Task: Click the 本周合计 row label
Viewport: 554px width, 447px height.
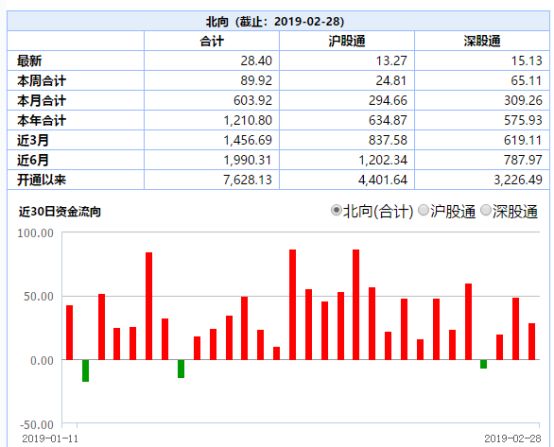Action: pyautogui.click(x=42, y=81)
